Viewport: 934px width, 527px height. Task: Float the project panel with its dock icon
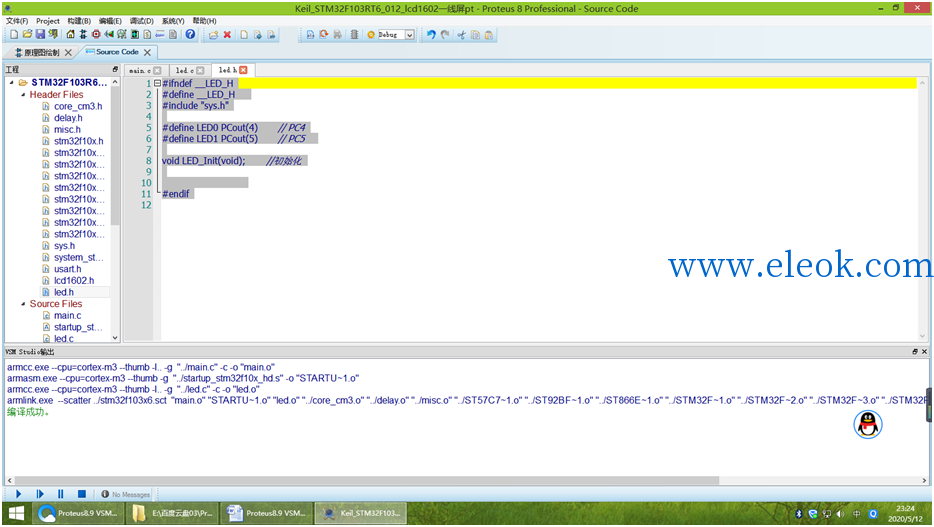(115, 69)
